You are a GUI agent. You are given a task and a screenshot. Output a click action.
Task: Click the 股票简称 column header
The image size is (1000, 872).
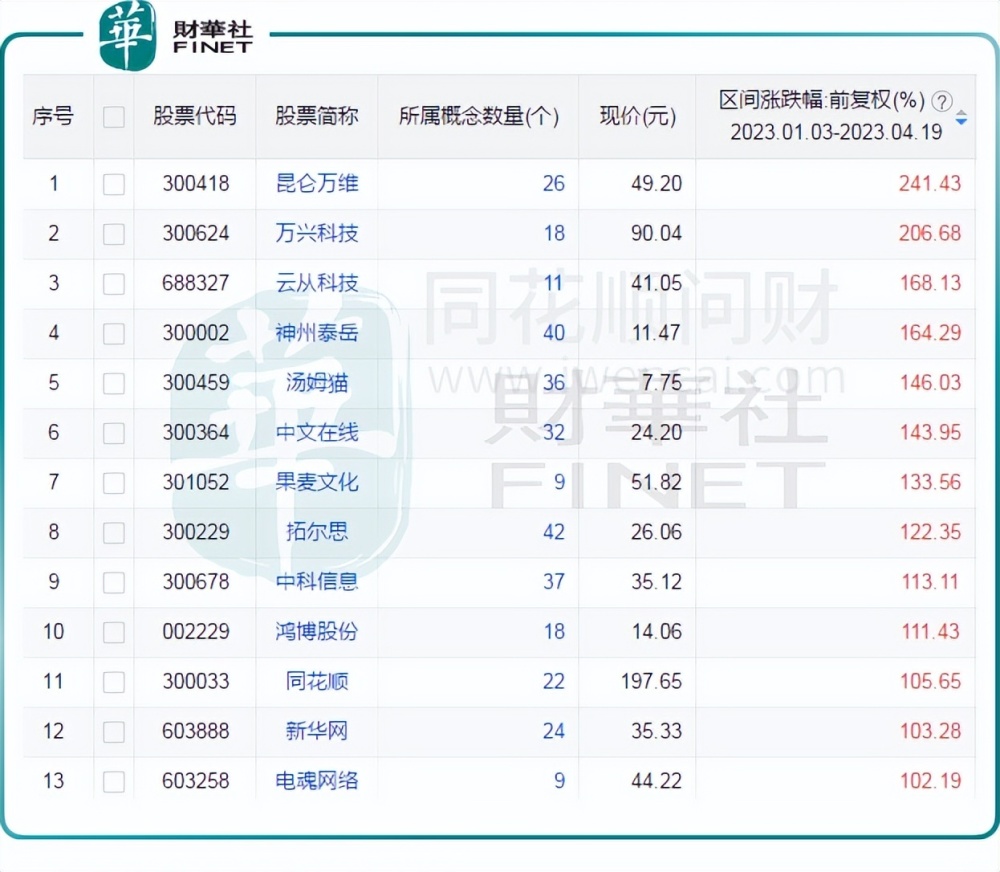point(317,116)
